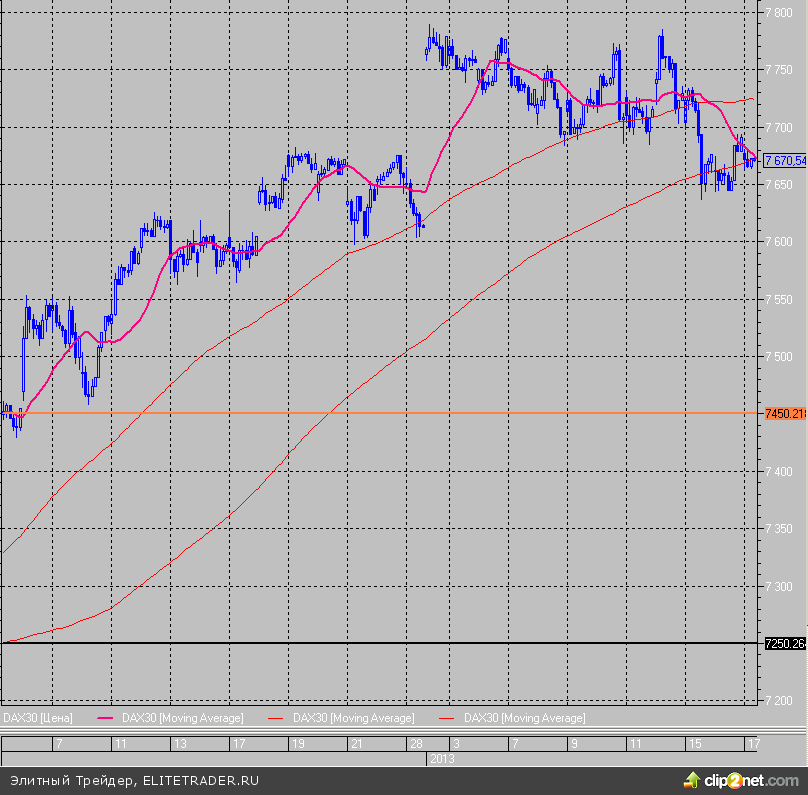Select the rightmost Moving Average legend label
Screen dimensions: 808x795
(525, 718)
